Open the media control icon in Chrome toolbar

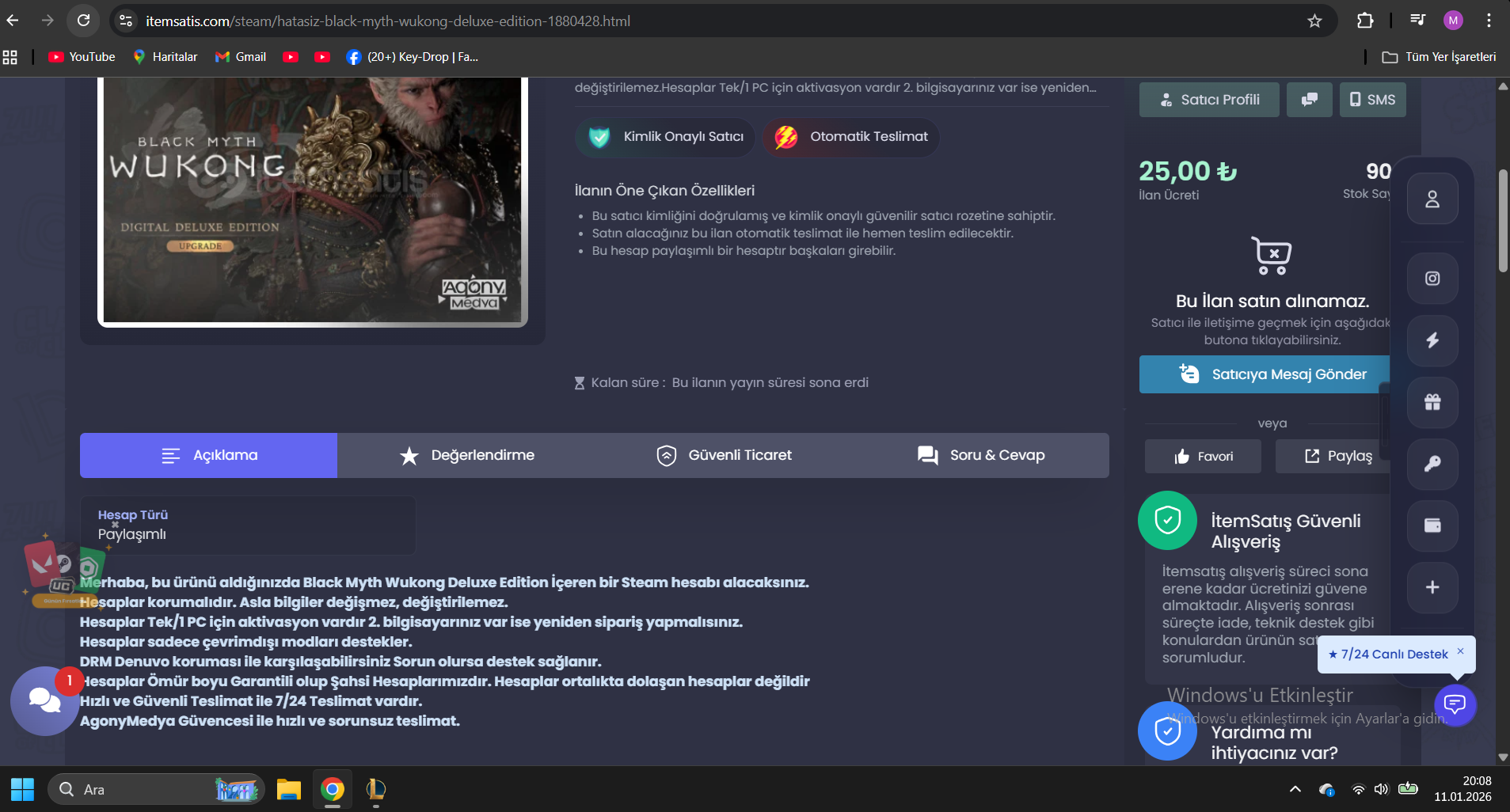coord(1417,21)
